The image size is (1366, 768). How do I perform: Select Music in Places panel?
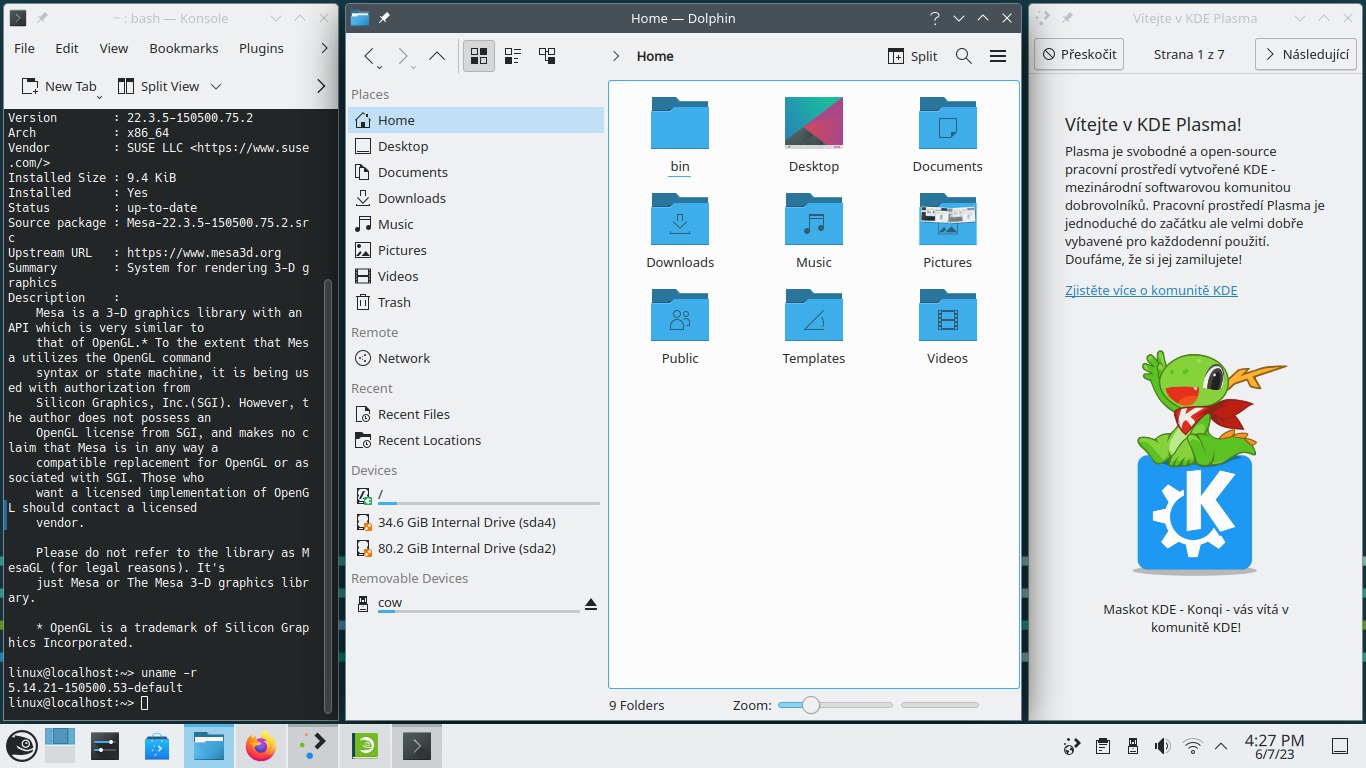[476, 224]
